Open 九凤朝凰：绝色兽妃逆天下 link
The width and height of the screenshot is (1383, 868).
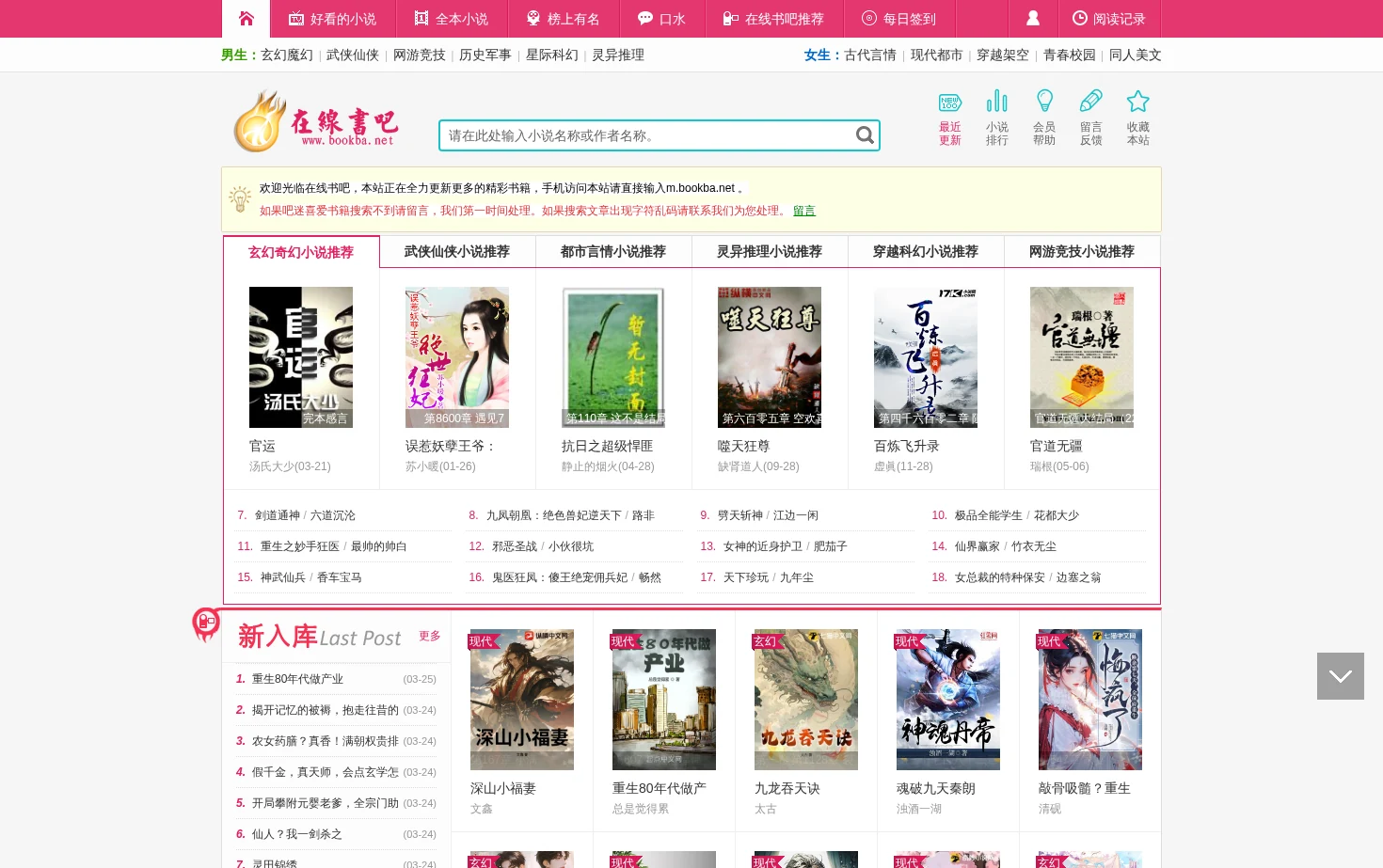click(x=554, y=515)
